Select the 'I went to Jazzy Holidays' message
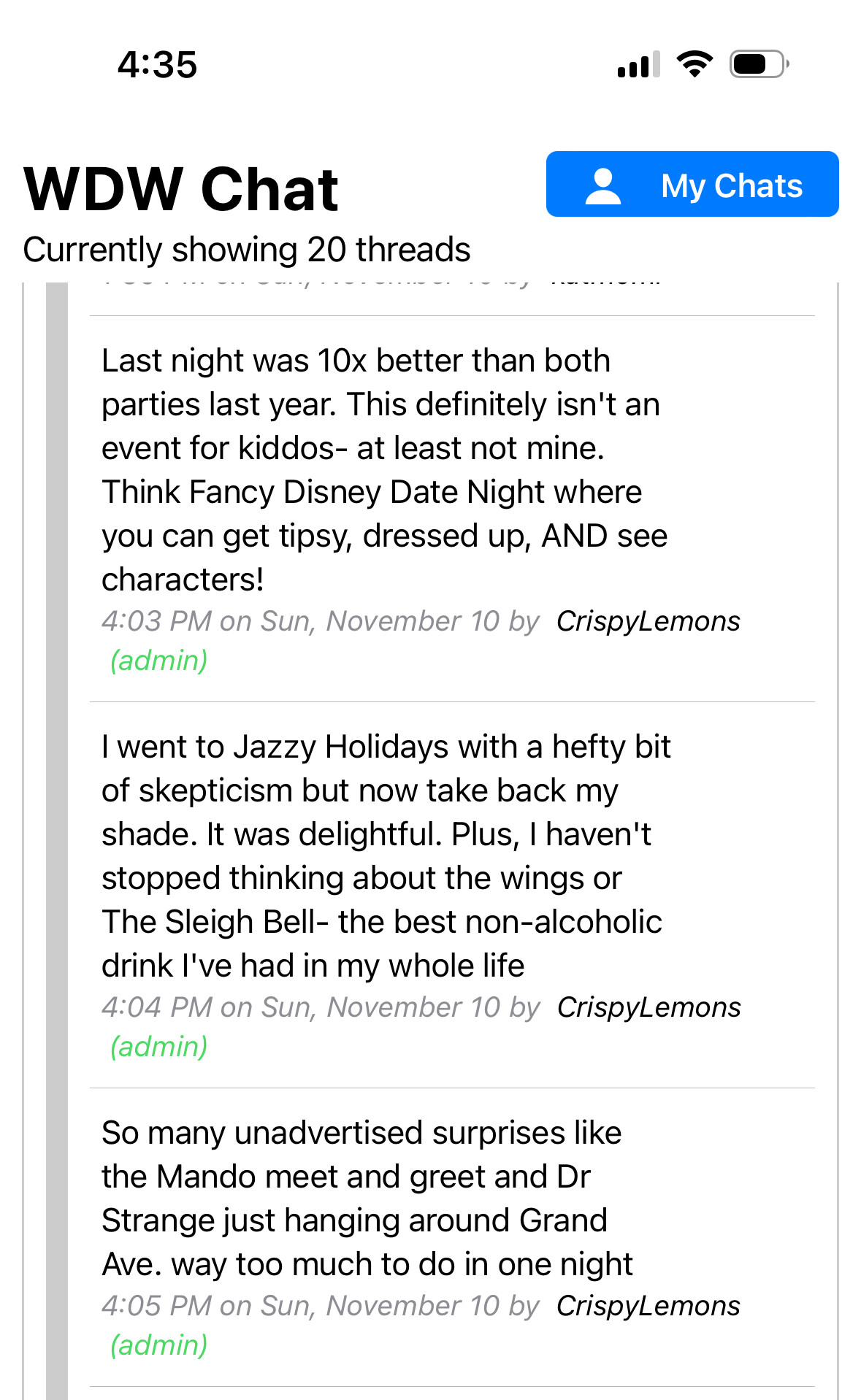 (x=385, y=856)
